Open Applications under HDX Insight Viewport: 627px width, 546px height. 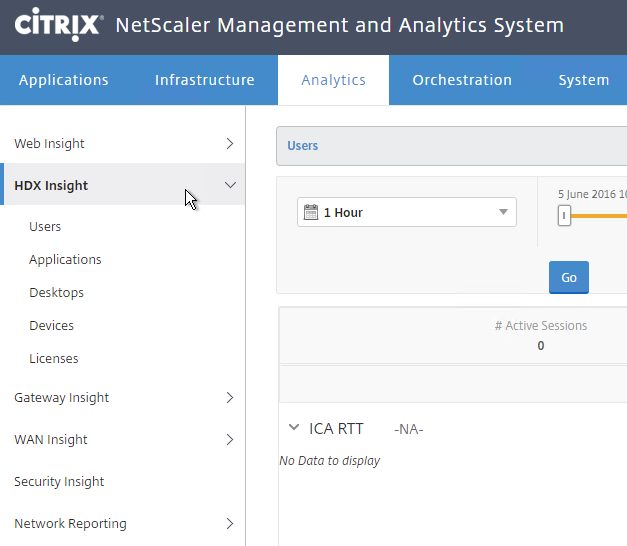(x=65, y=260)
